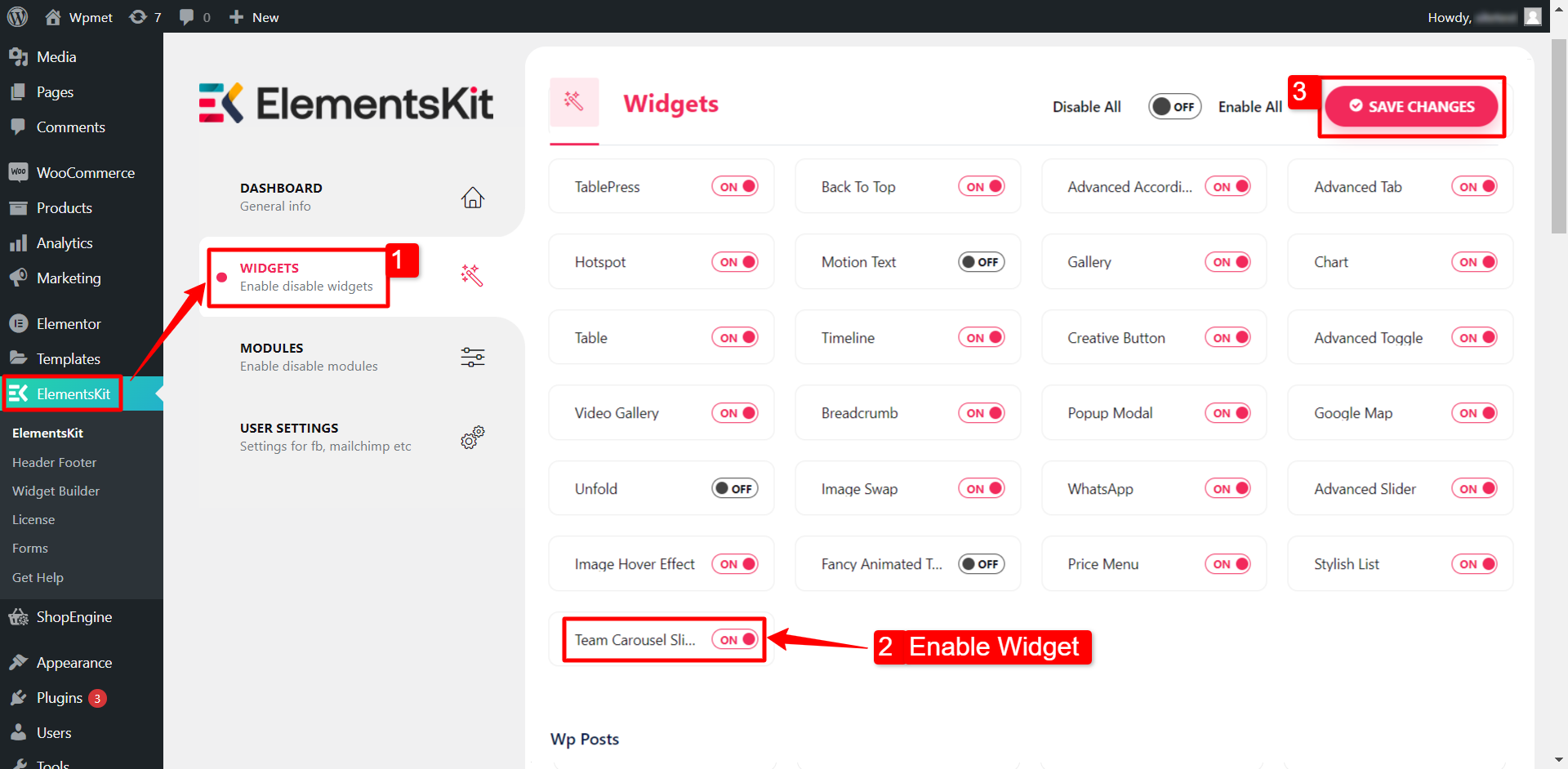Screen dimensions: 1568x769
Task: Click the Enable All label
Action: click(x=1249, y=107)
